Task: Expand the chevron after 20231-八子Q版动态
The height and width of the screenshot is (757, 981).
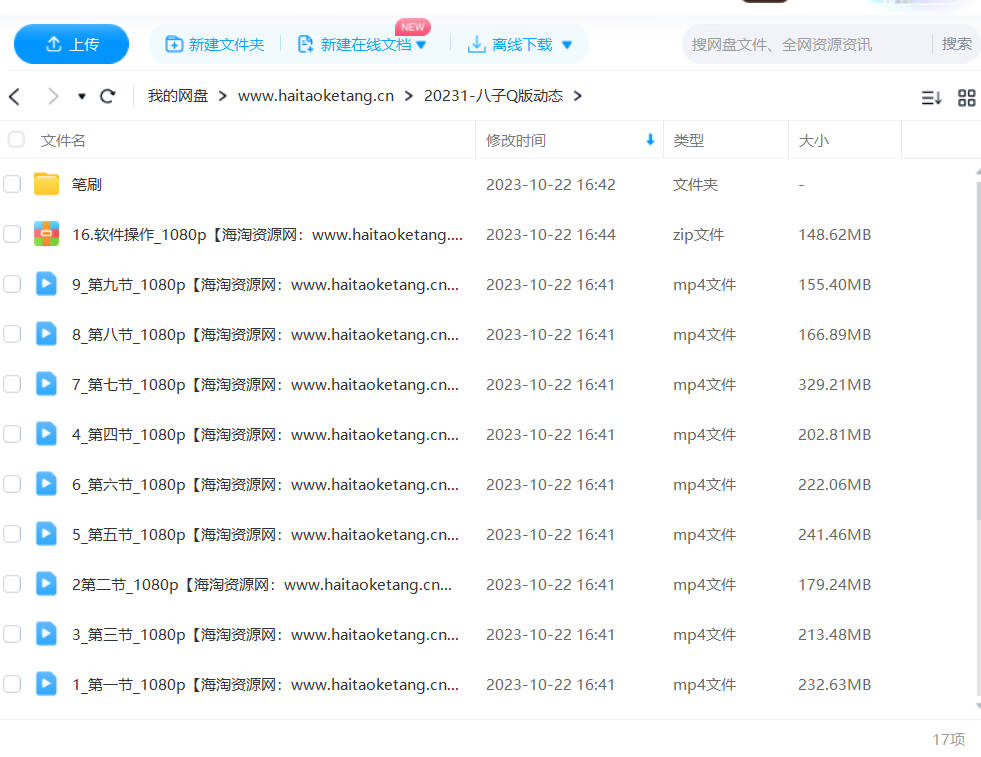Action: [x=577, y=96]
